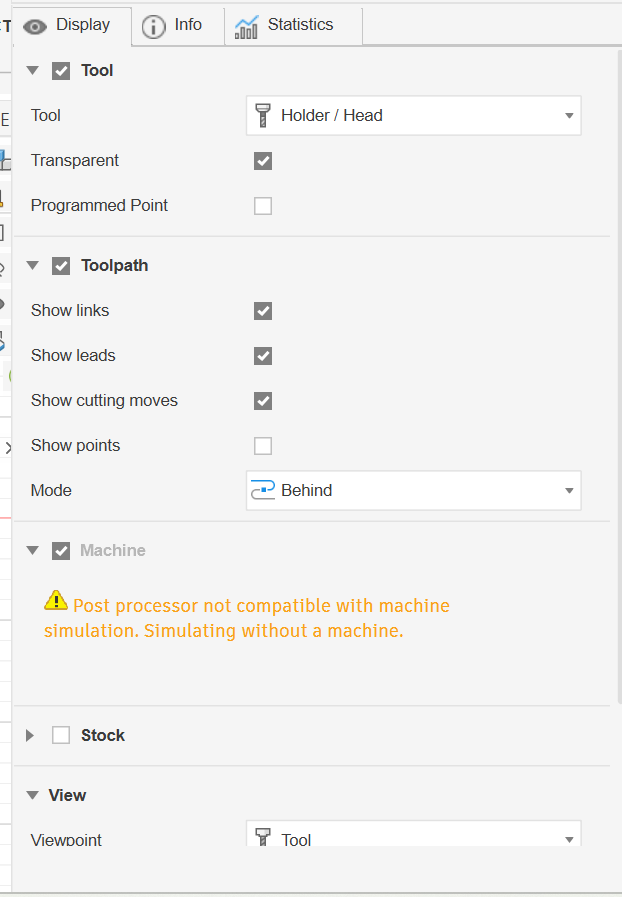The width and height of the screenshot is (622, 897).
Task: Click the Display tab eye icon
Action: 36,26
